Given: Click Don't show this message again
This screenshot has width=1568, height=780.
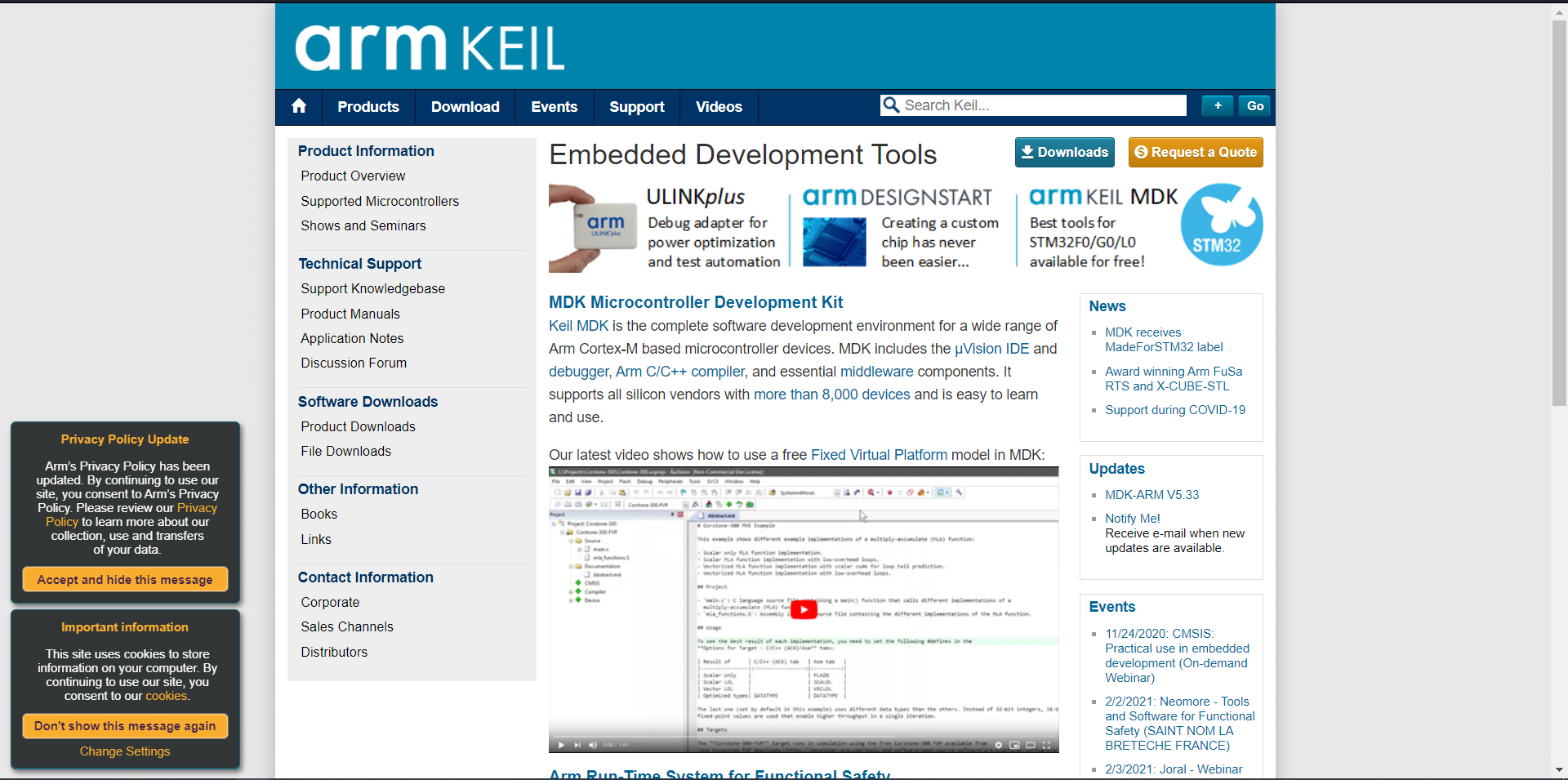Looking at the screenshot, I should (x=125, y=725).
